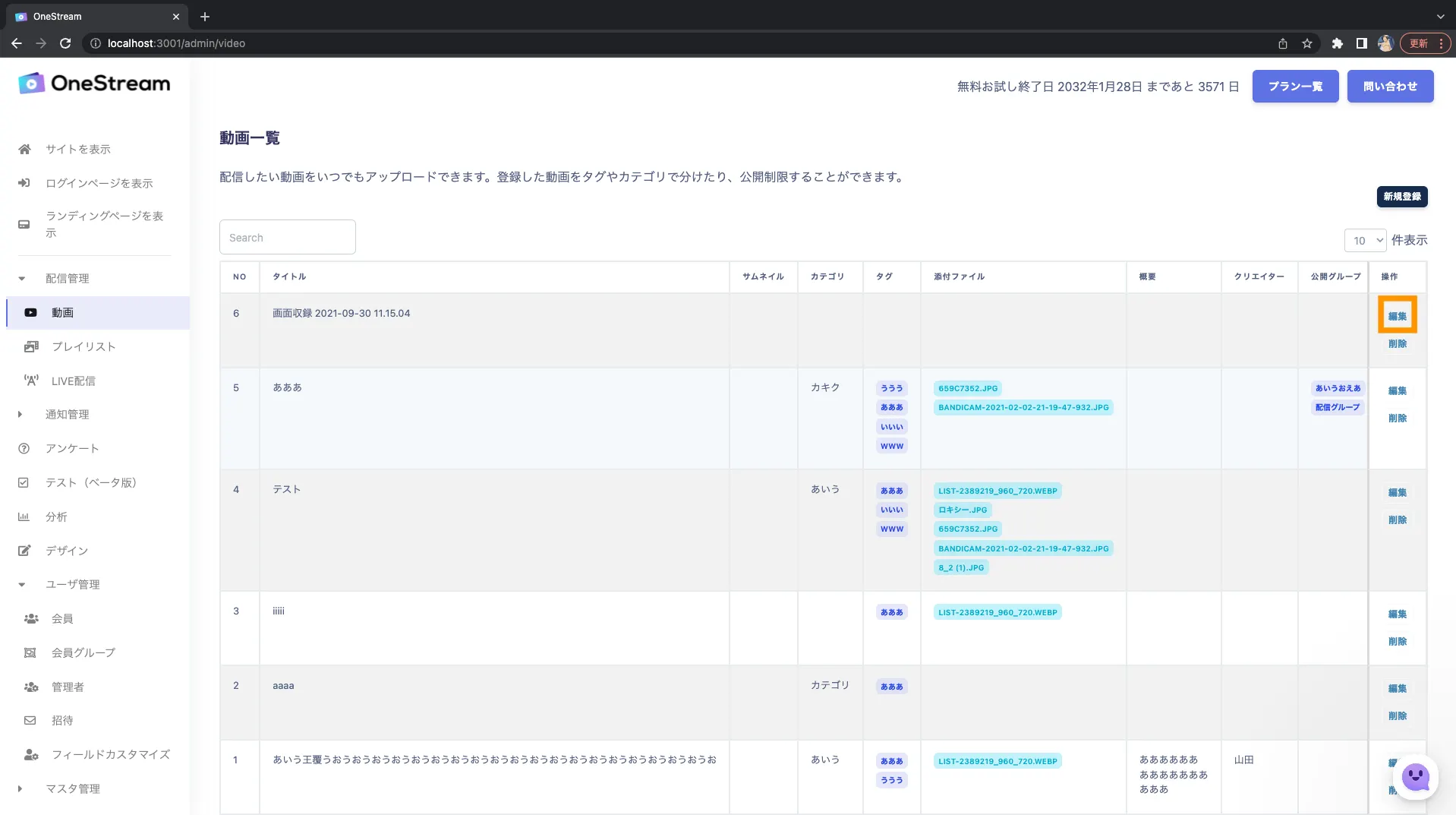Screen dimensions: 1456x815
Task: Click the share icon in the address bar
Action: [1283, 43]
